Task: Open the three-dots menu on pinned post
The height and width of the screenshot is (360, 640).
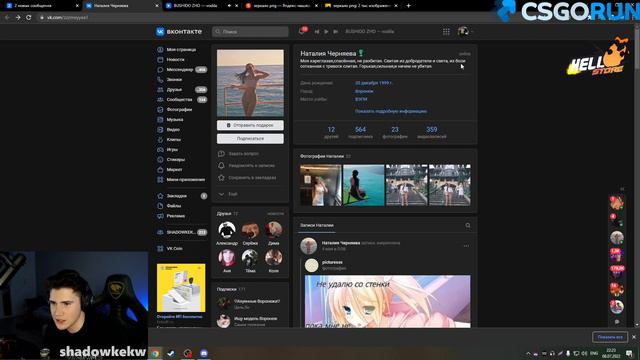Action: click(x=466, y=246)
